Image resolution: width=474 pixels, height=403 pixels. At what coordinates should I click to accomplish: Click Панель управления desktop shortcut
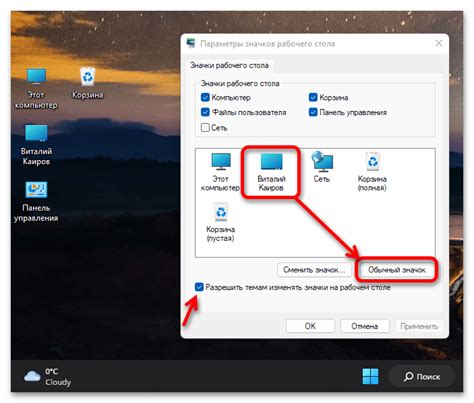36,202
